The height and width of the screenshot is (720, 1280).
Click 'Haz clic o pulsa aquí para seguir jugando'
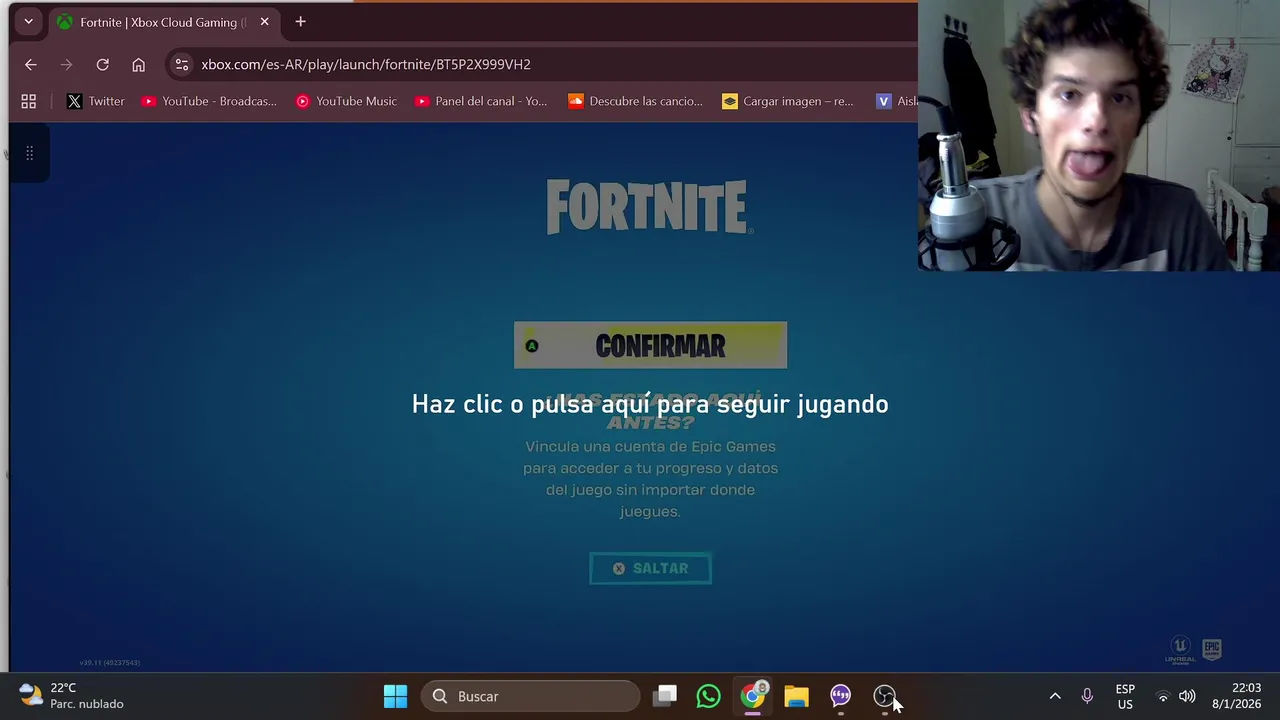650,404
